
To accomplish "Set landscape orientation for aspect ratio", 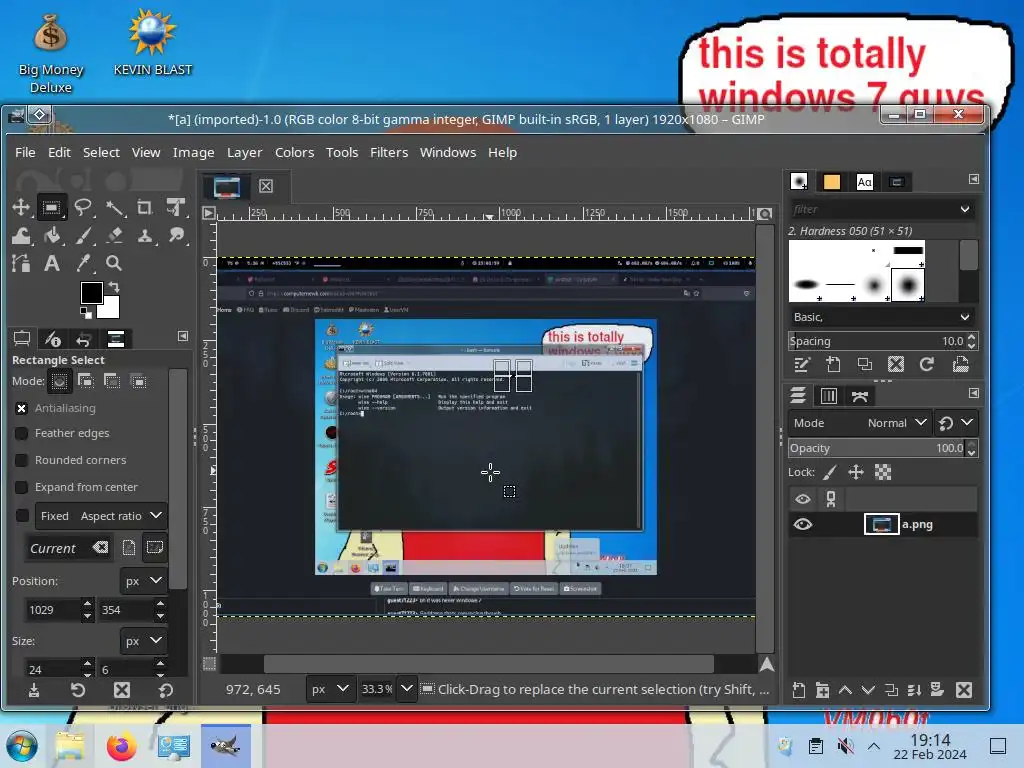I will [x=154, y=547].
